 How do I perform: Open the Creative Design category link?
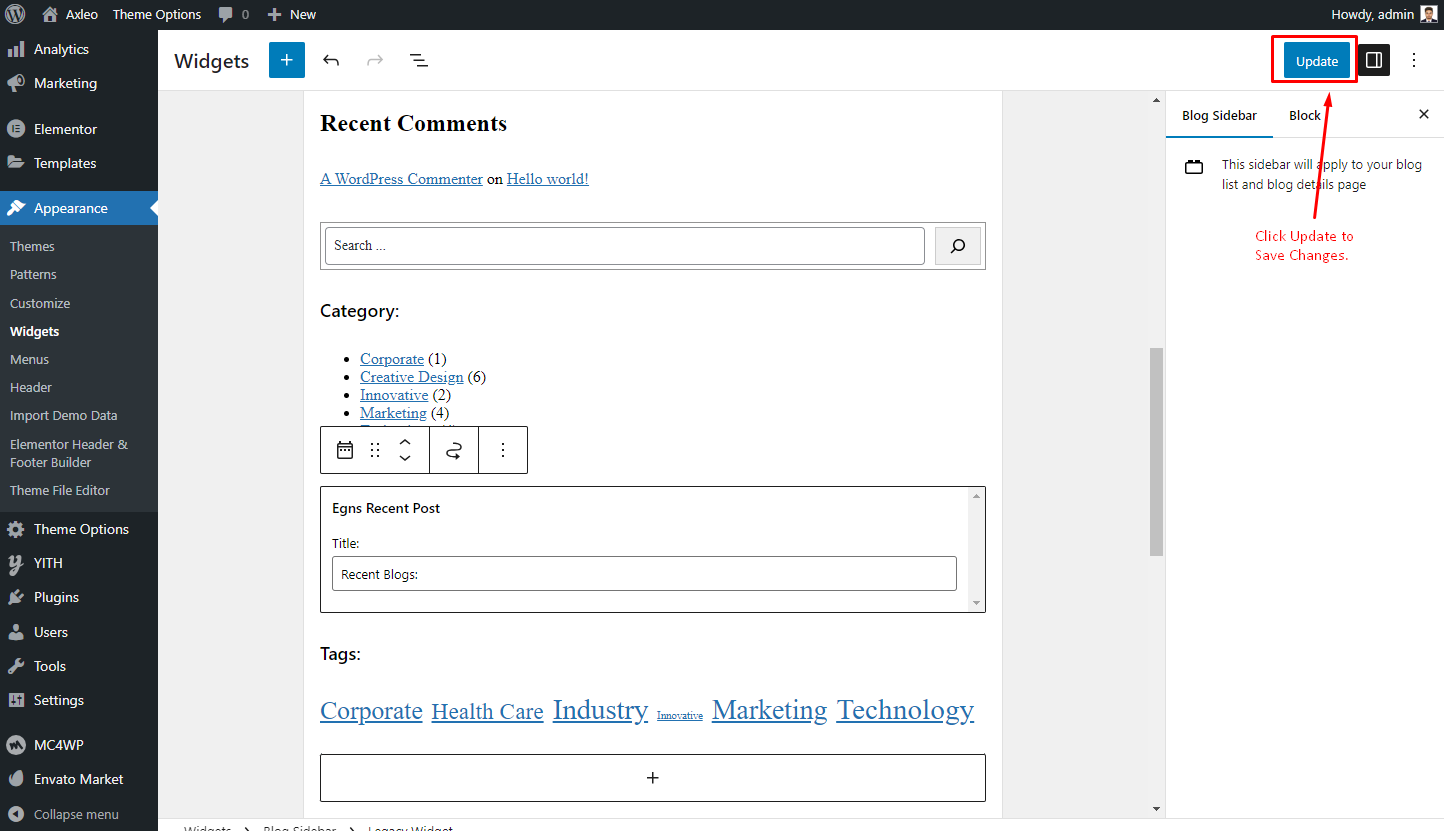(x=412, y=377)
